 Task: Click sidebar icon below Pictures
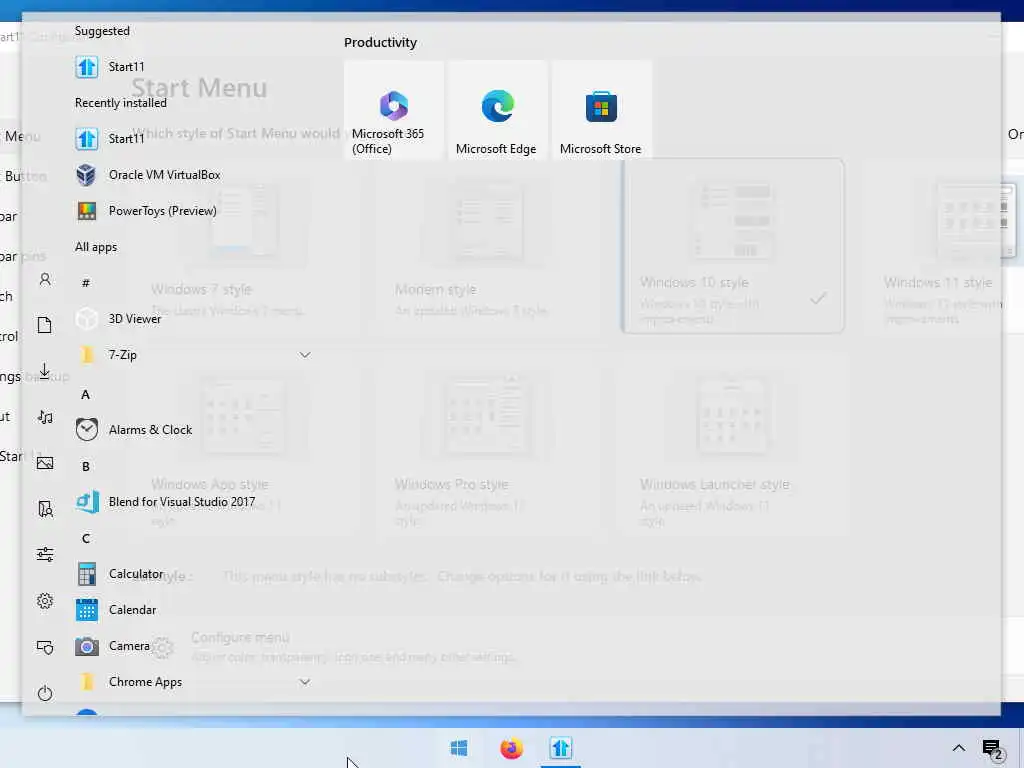pyautogui.click(x=45, y=509)
